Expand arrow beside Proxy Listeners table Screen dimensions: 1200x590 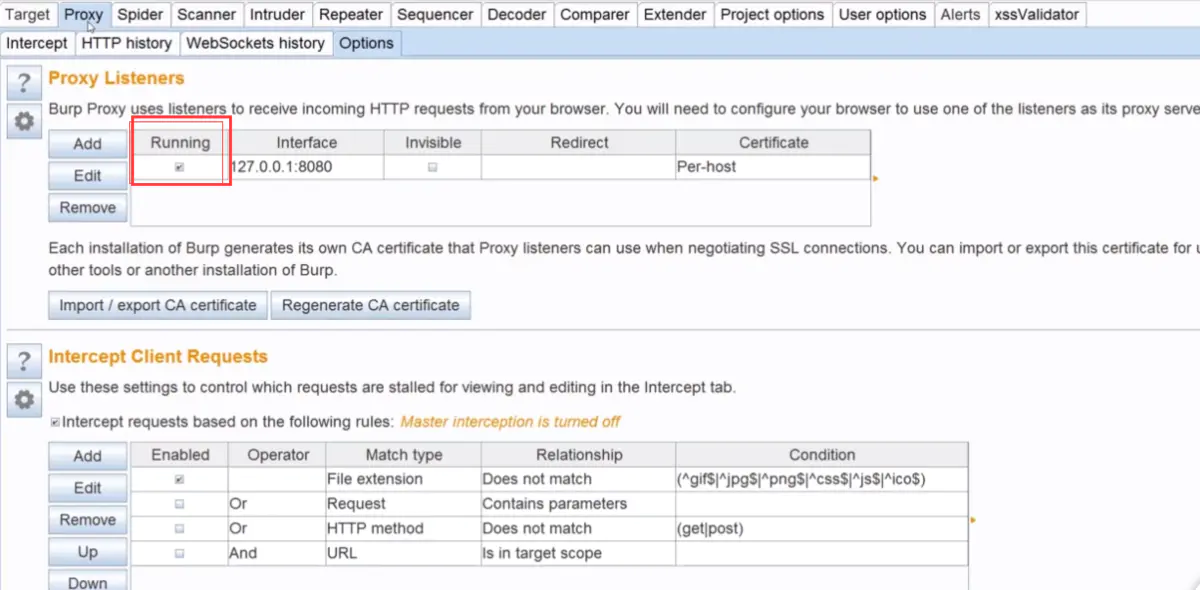876,179
